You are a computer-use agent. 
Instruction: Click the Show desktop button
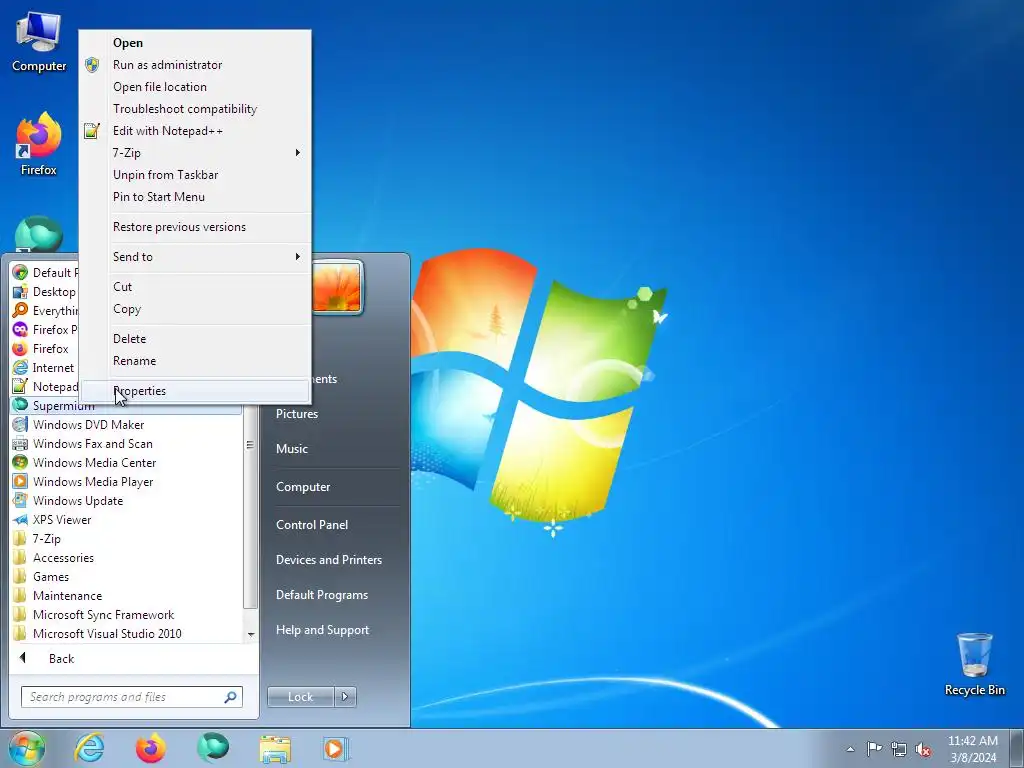click(1017, 749)
